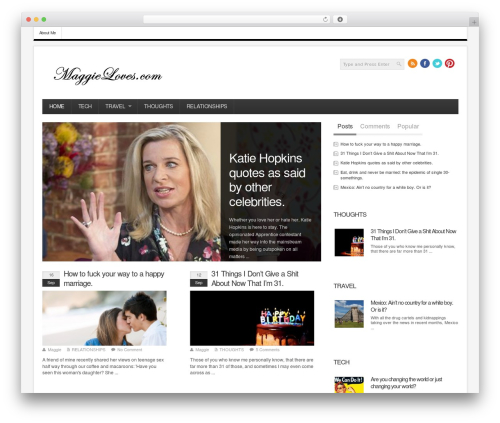500x423 pixels.
Task: Click comment bubble icon under birthday post
Action: tap(252, 350)
